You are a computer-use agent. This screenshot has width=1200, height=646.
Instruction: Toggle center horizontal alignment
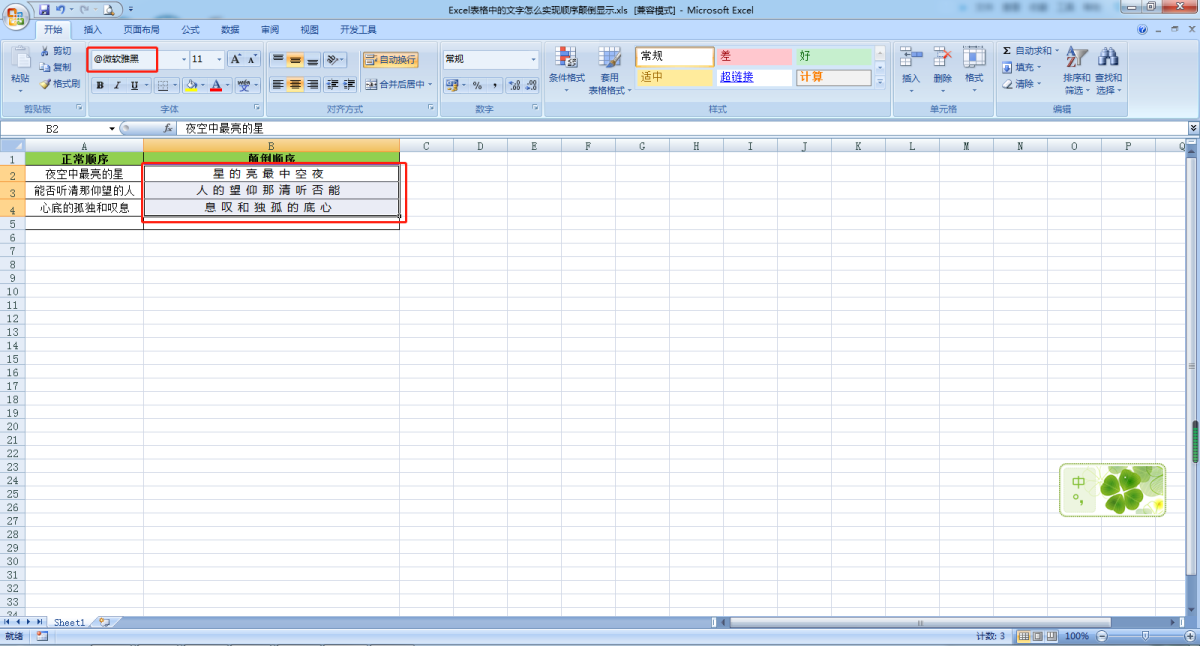[x=295, y=85]
